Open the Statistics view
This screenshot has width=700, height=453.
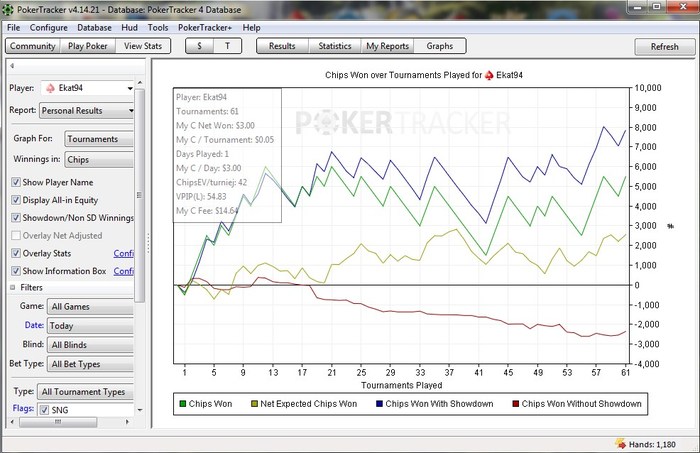coord(335,46)
